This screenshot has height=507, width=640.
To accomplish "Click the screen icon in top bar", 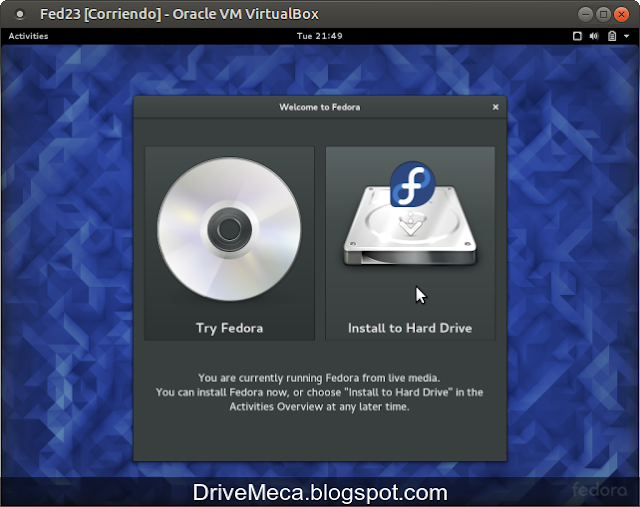I will point(577,36).
